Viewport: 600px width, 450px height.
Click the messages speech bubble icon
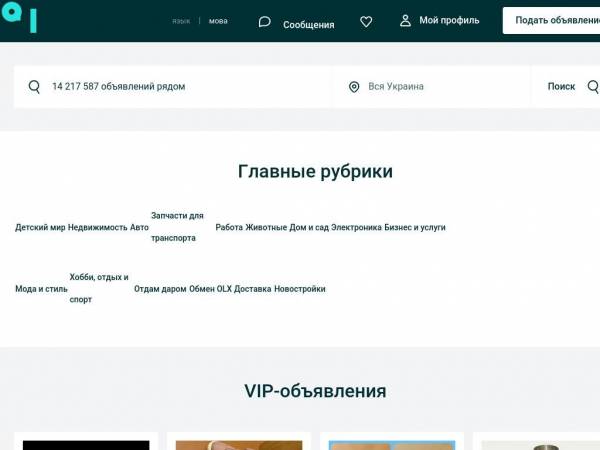coord(264,21)
